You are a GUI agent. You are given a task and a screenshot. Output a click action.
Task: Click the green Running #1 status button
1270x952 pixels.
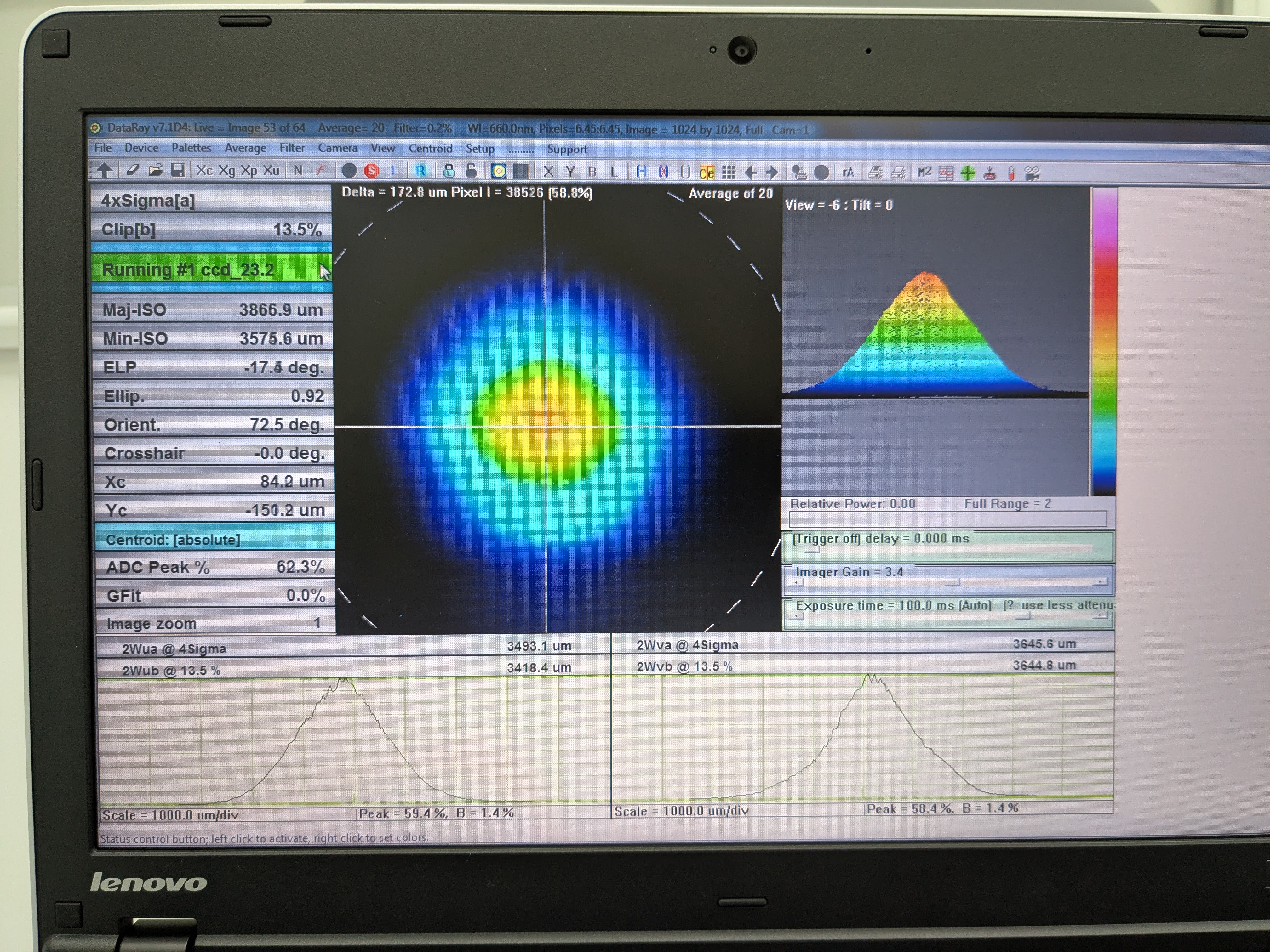(x=210, y=269)
